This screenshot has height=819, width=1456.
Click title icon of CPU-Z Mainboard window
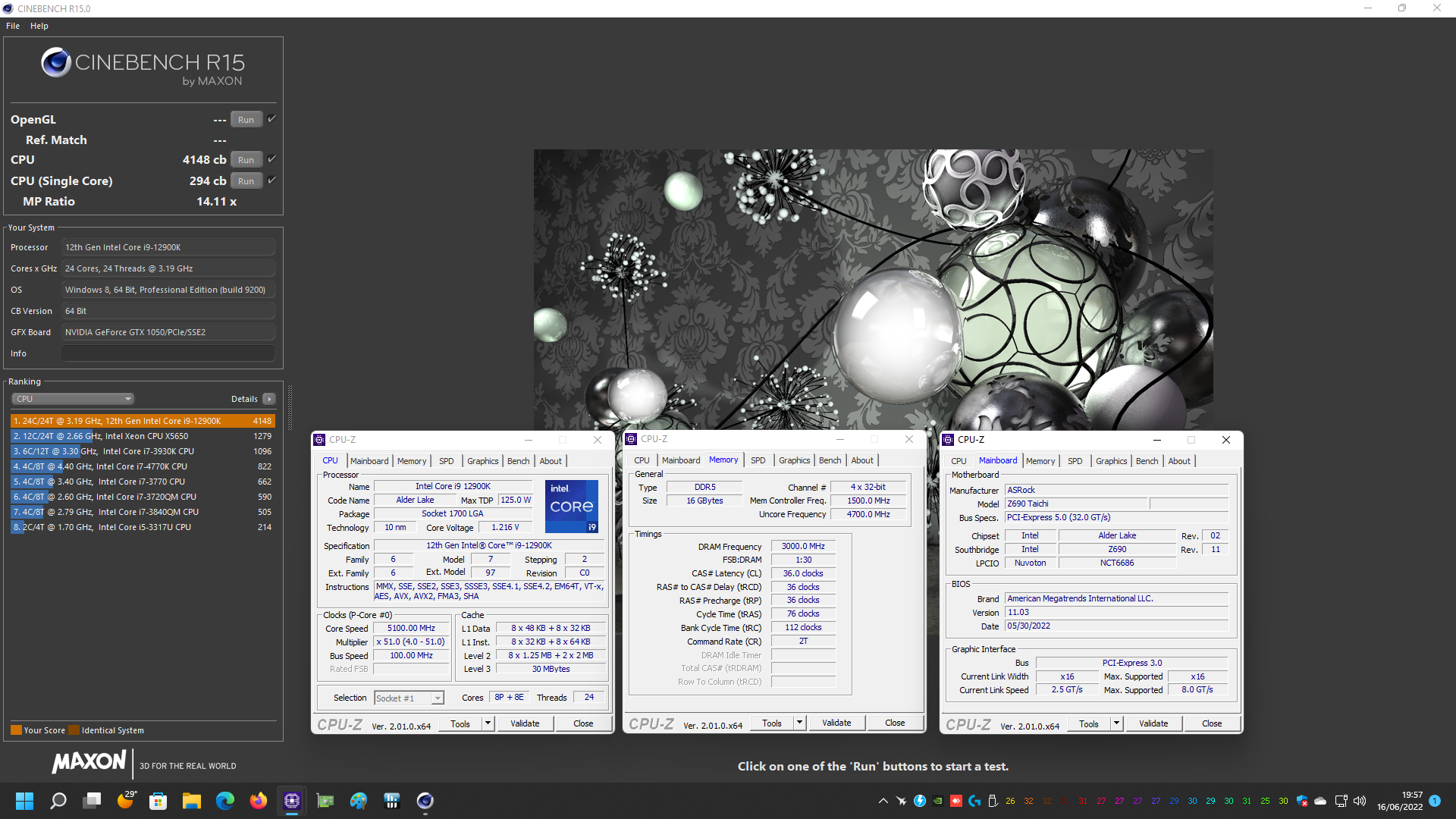pyautogui.click(x=948, y=440)
